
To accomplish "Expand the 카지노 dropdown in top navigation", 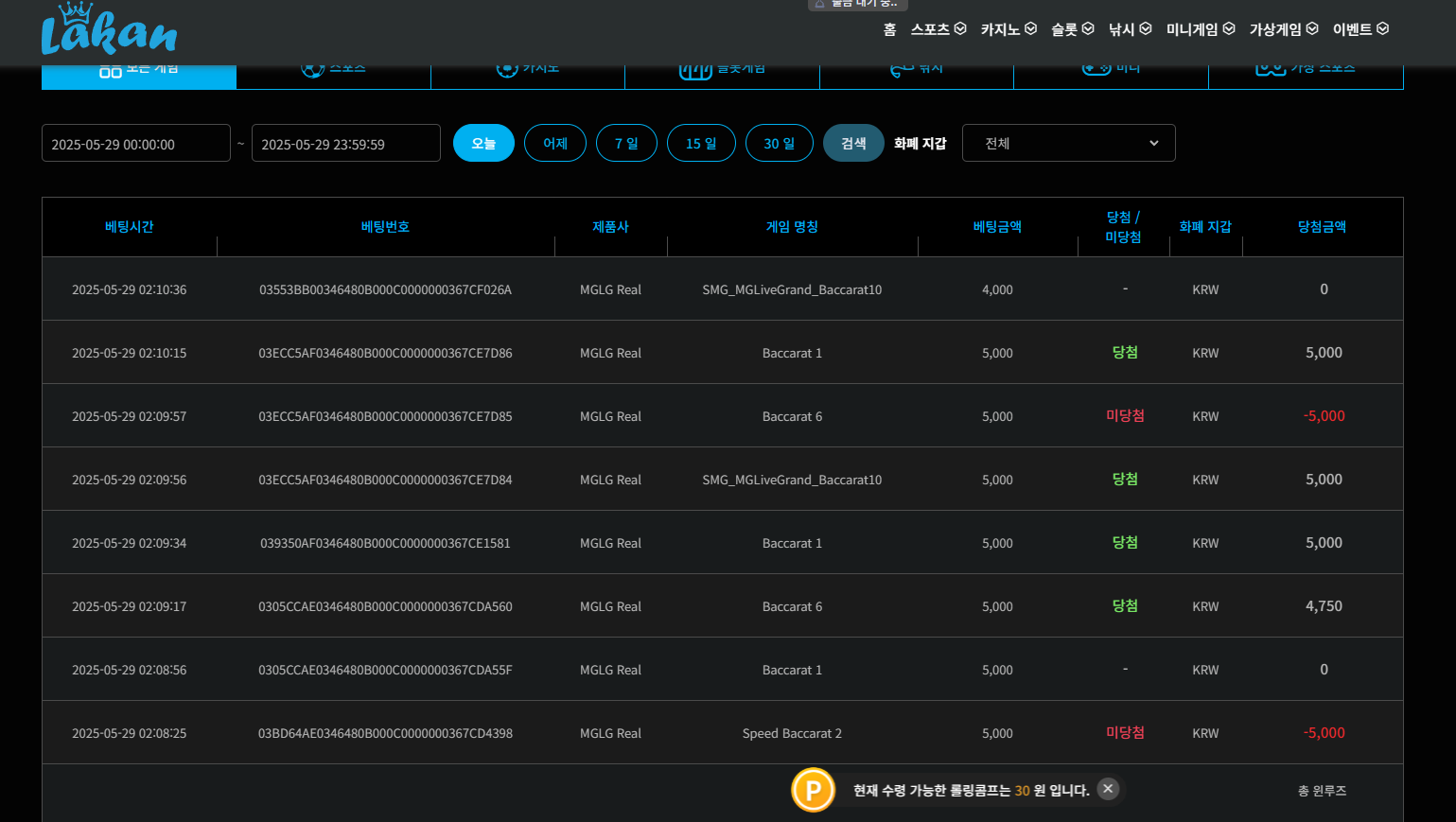I will 1009,29.
